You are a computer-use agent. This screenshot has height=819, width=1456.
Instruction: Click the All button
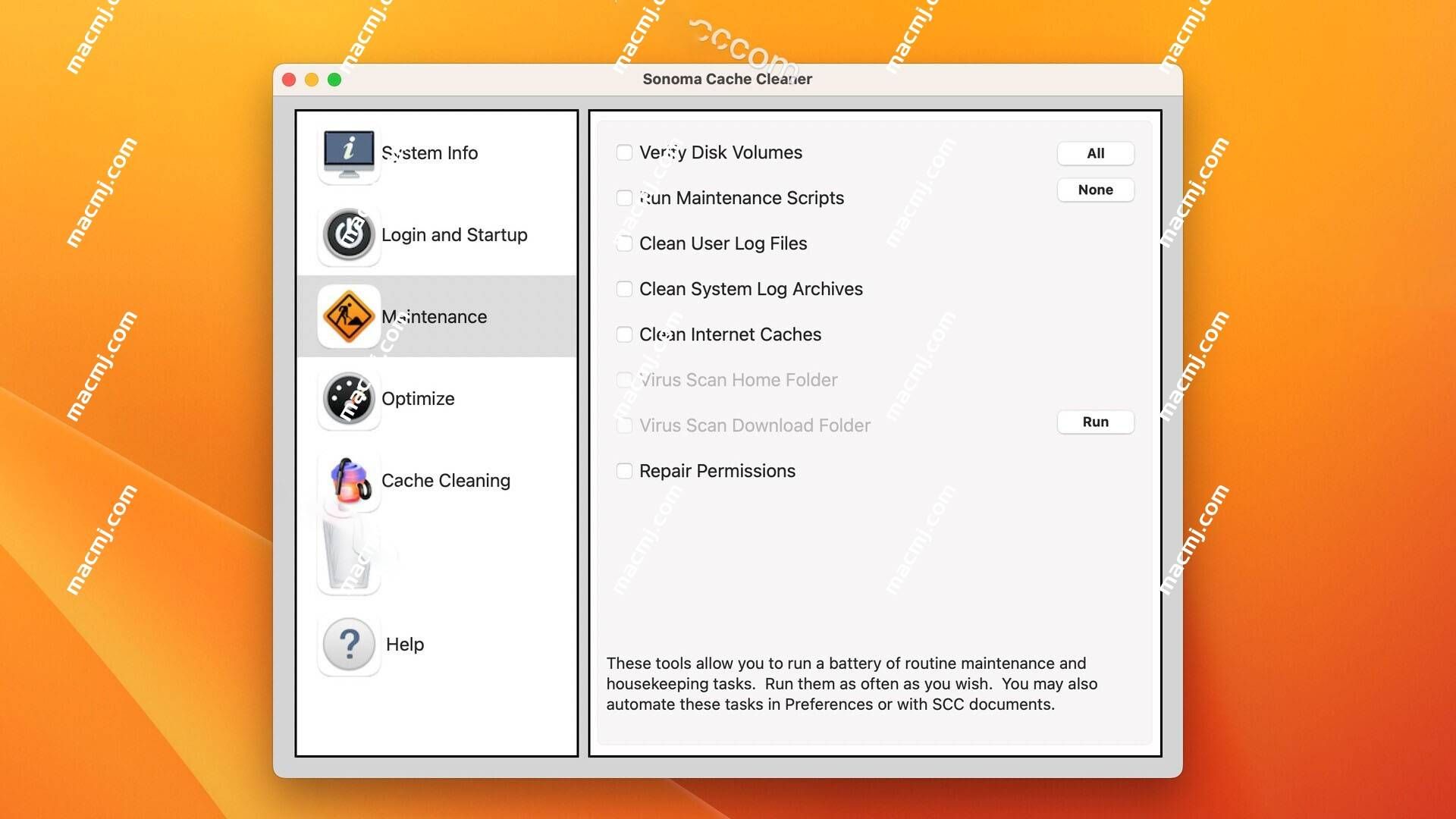(x=1096, y=153)
